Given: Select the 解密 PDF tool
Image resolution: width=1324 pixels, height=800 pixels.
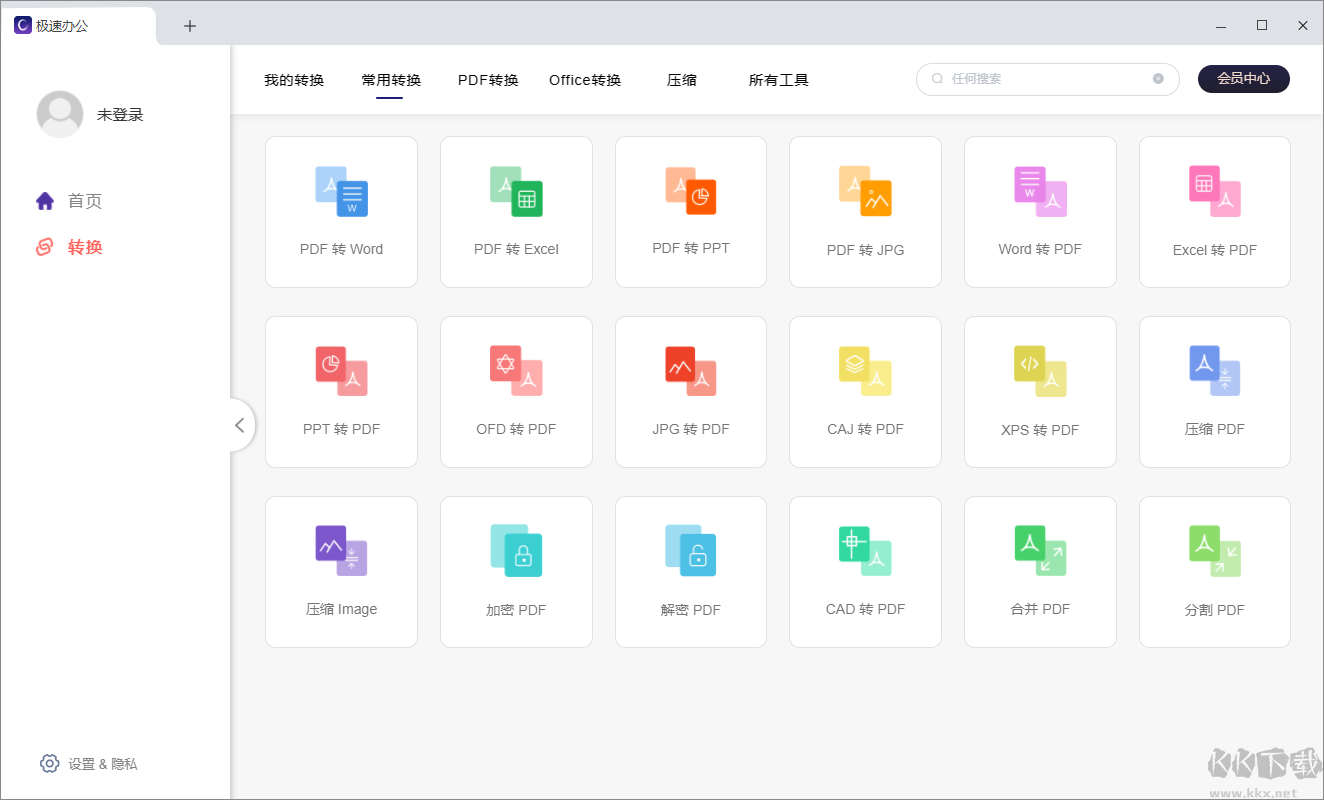Looking at the screenshot, I should [690, 571].
